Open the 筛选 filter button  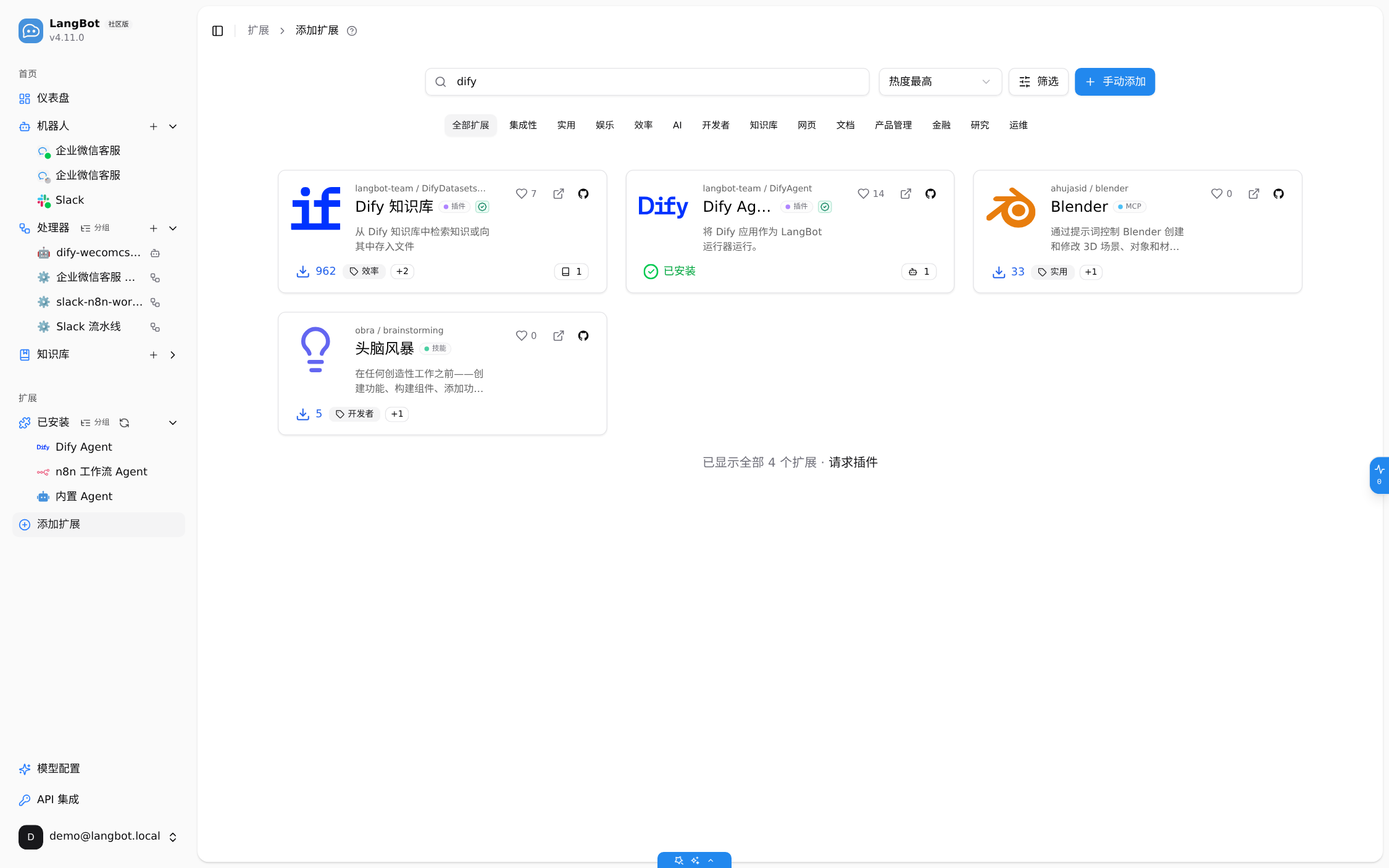(x=1038, y=81)
